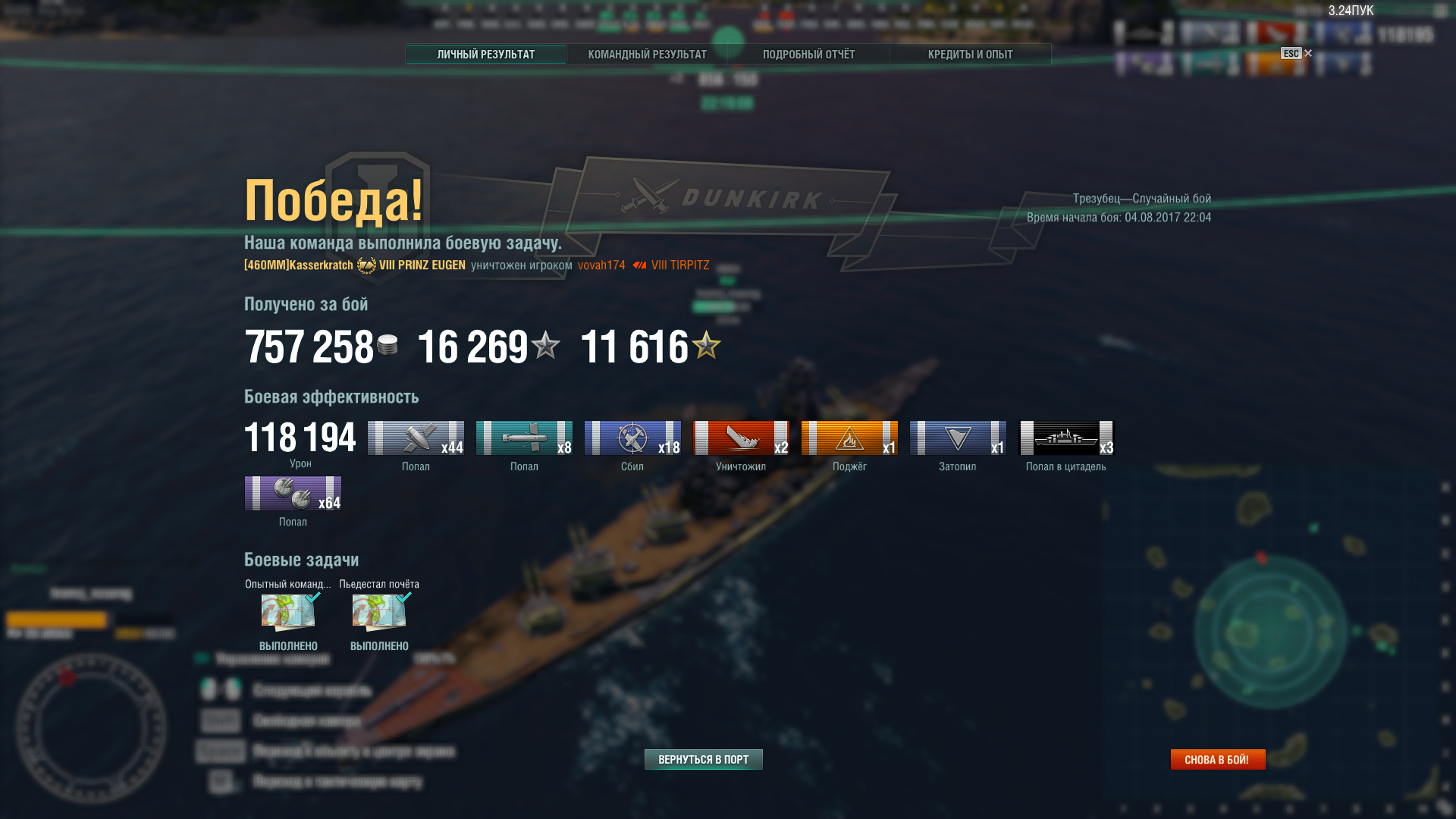Open the Подробный отчёт tab
This screenshot has height=819, width=1456.
pyautogui.click(x=808, y=55)
